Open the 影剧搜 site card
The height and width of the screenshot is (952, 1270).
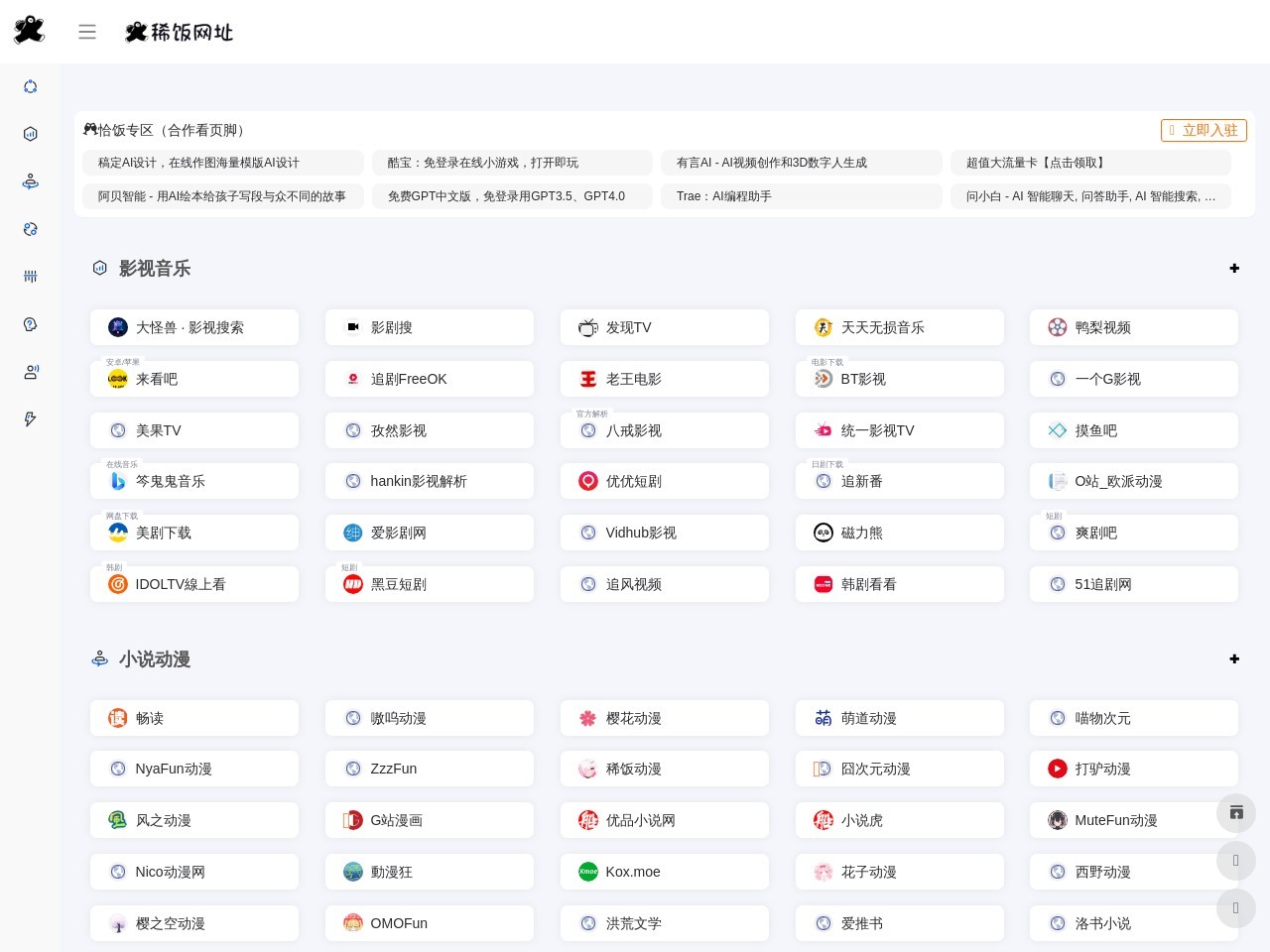click(430, 327)
